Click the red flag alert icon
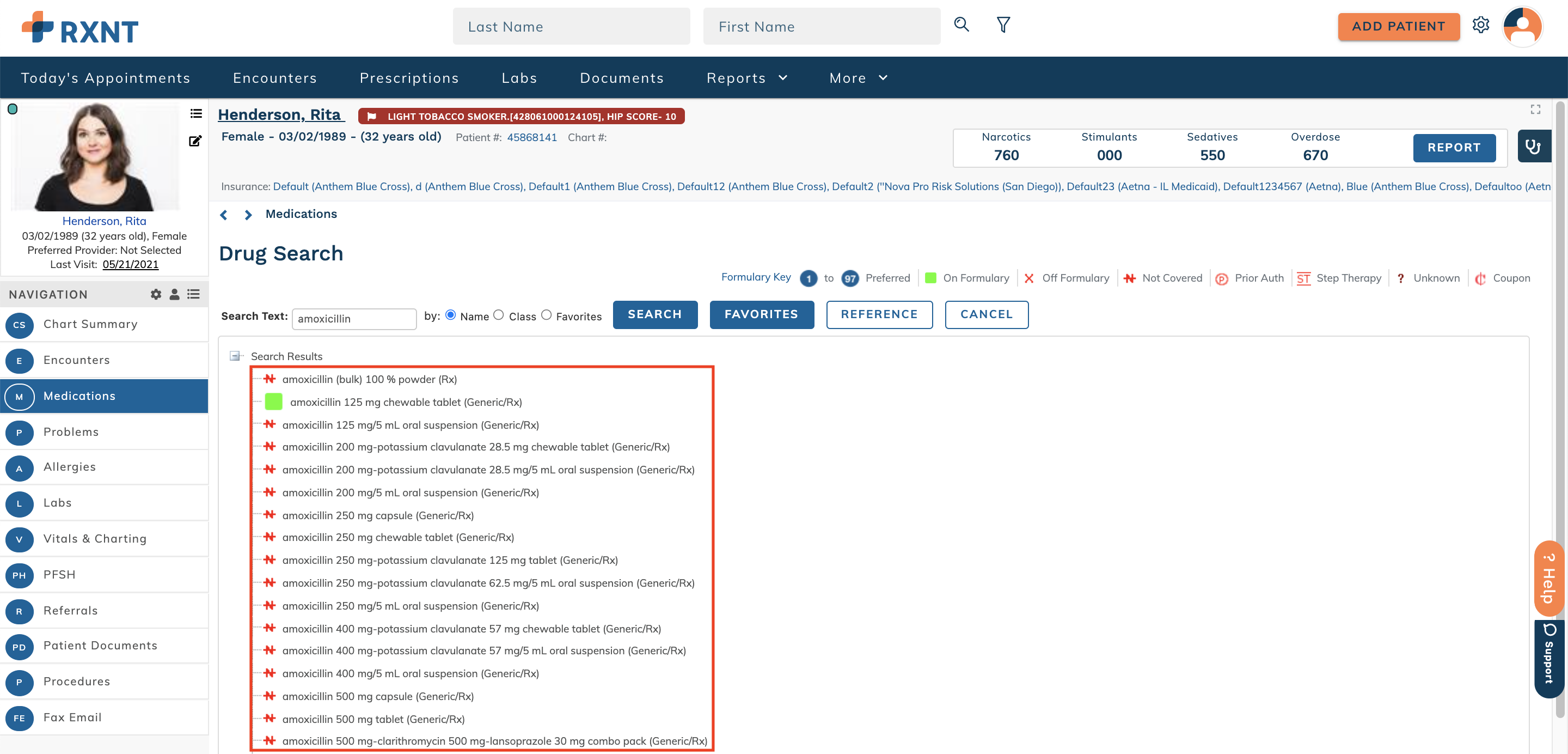This screenshot has height=754, width=1568. (x=371, y=117)
